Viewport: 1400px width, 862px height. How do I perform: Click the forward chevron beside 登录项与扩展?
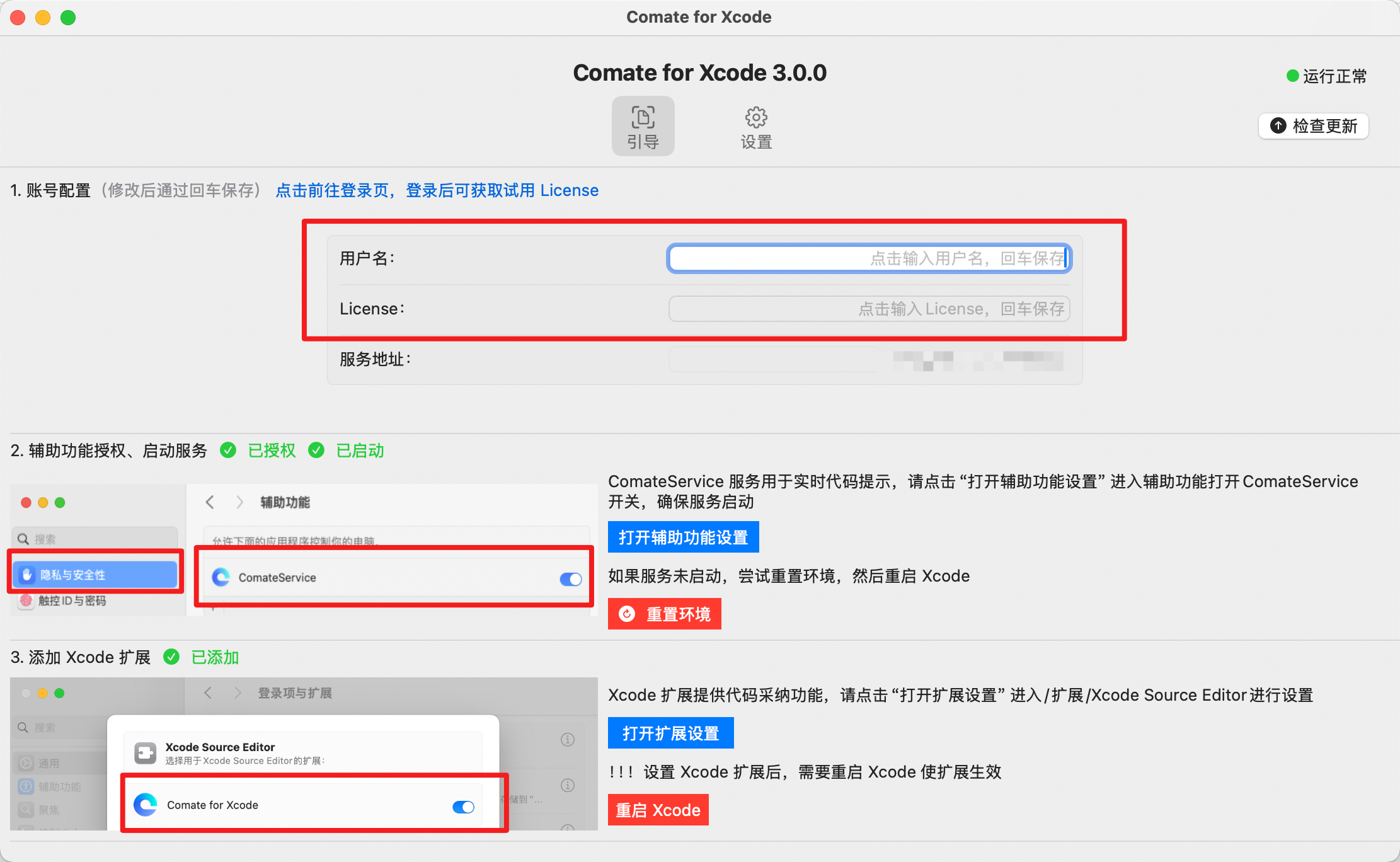[238, 693]
